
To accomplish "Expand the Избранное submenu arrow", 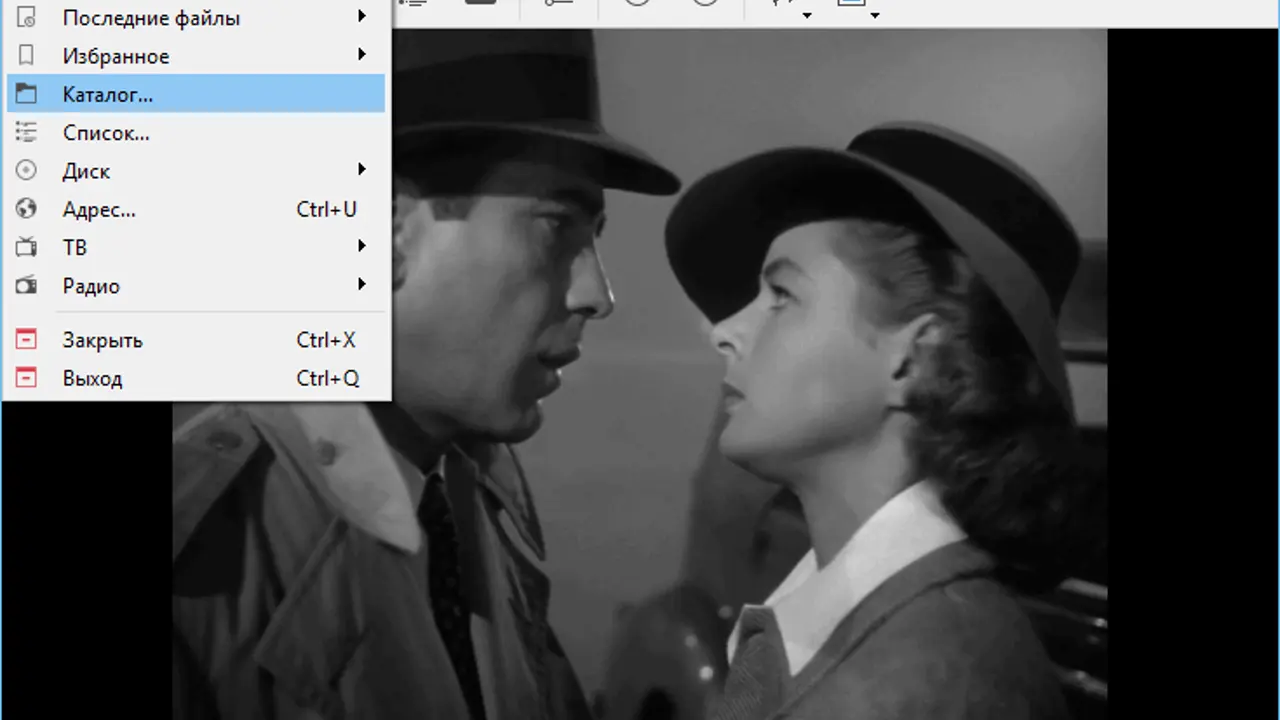I will [x=362, y=55].
